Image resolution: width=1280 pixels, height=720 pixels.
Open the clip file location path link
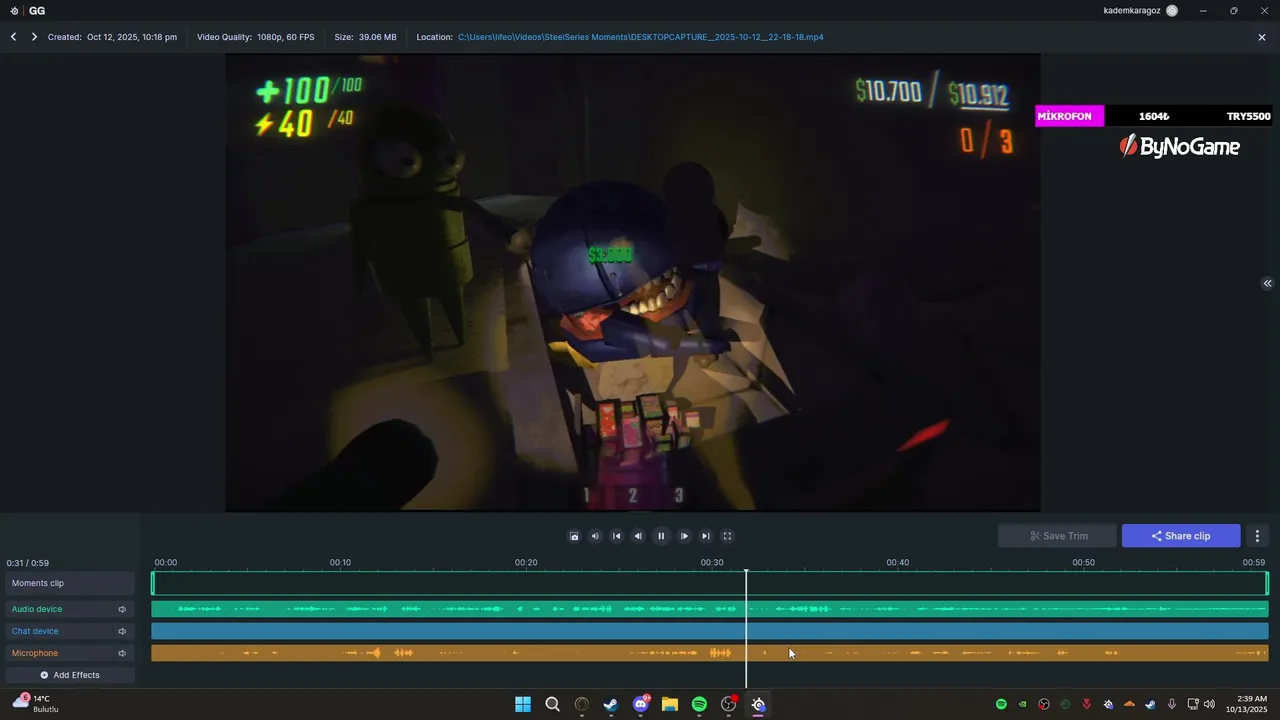pos(641,37)
